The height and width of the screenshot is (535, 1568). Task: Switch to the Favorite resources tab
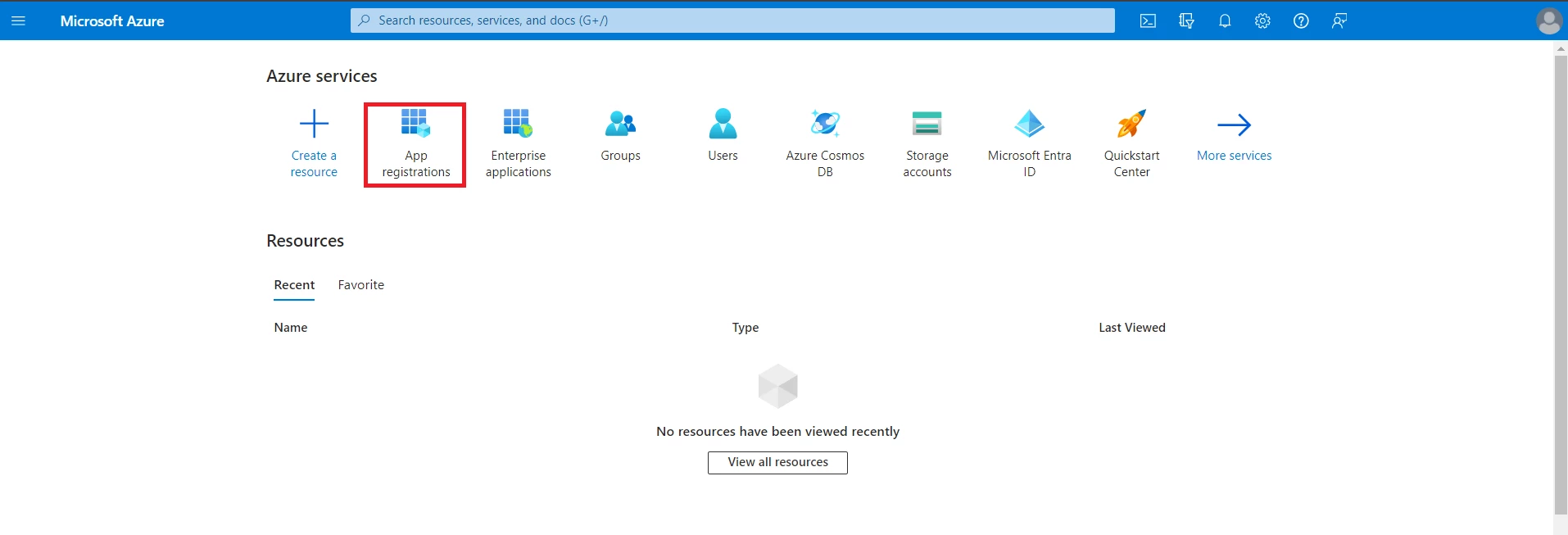point(361,285)
